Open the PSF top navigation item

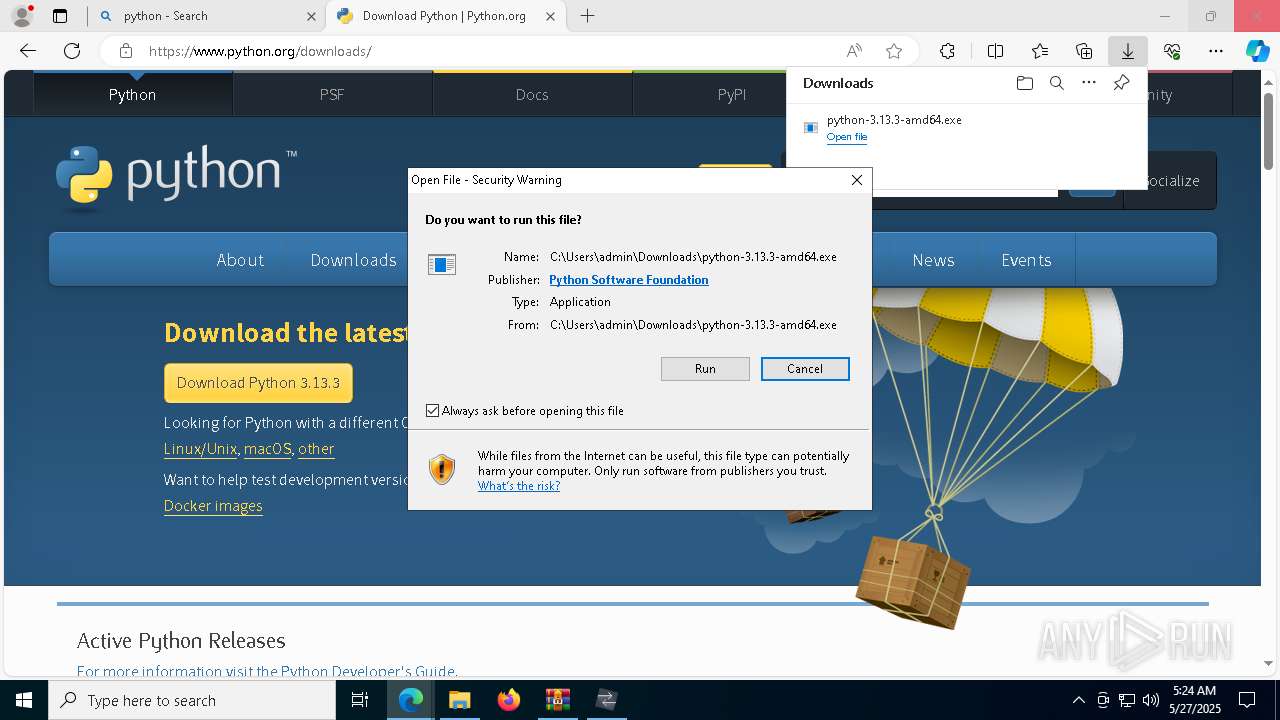(332, 94)
